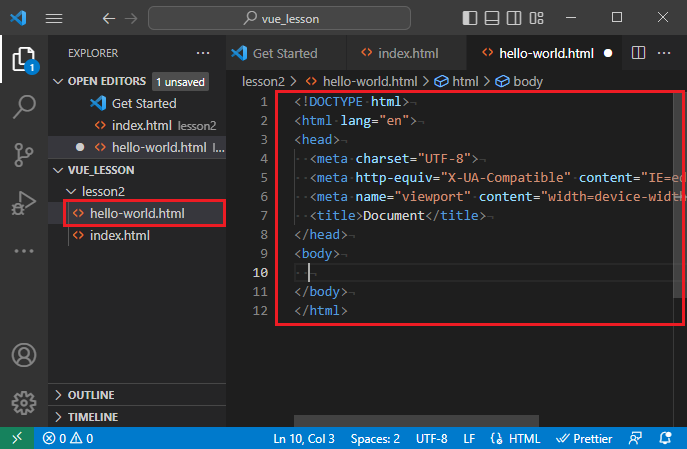Open Explorer Views and More Actions ellipsis

point(203,53)
